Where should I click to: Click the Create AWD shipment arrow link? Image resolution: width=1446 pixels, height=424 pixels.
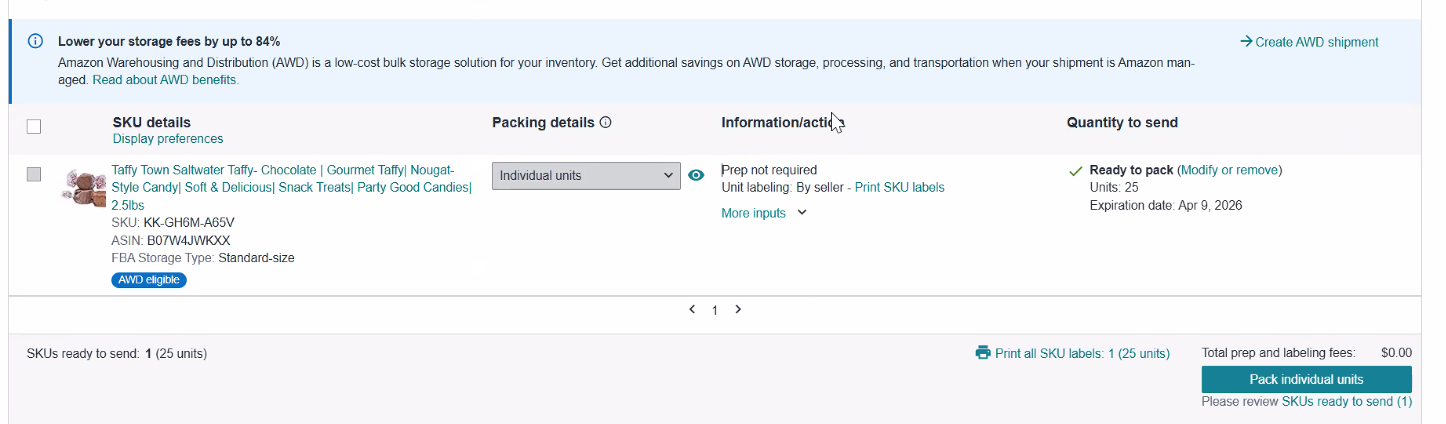tap(1308, 42)
